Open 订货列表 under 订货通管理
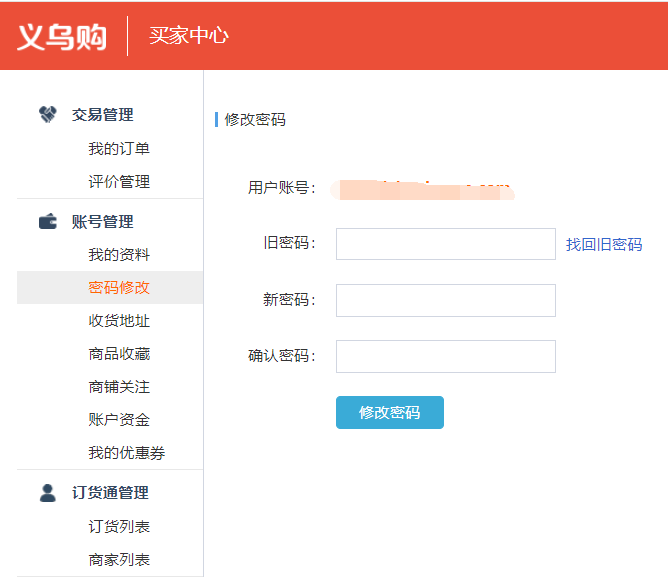Screen dimensions: 668x584 pos(119,527)
